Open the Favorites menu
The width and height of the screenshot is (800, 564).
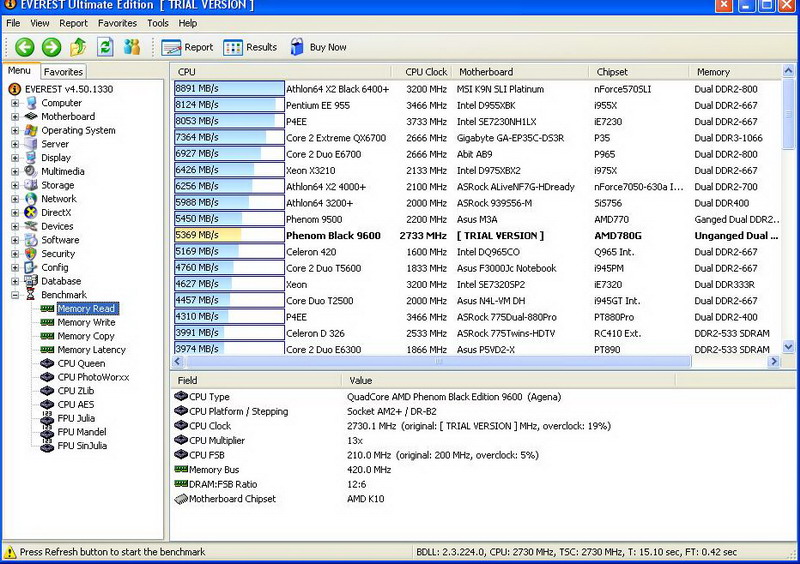coord(117,23)
